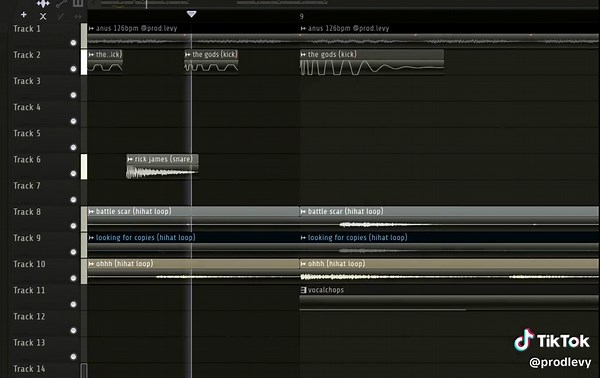The height and width of the screenshot is (378, 600).
Task: Click the dimmed slash icon next to the X
Action: [x=61, y=16]
